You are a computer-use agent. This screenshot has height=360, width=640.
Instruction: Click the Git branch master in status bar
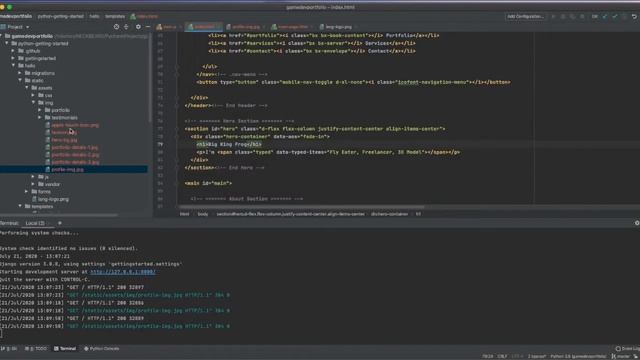621,356
